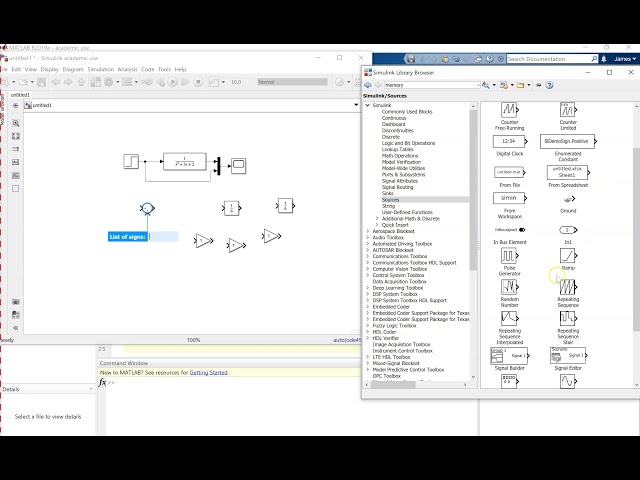Select the From File block
This screenshot has height=480, width=640.
tap(509, 172)
